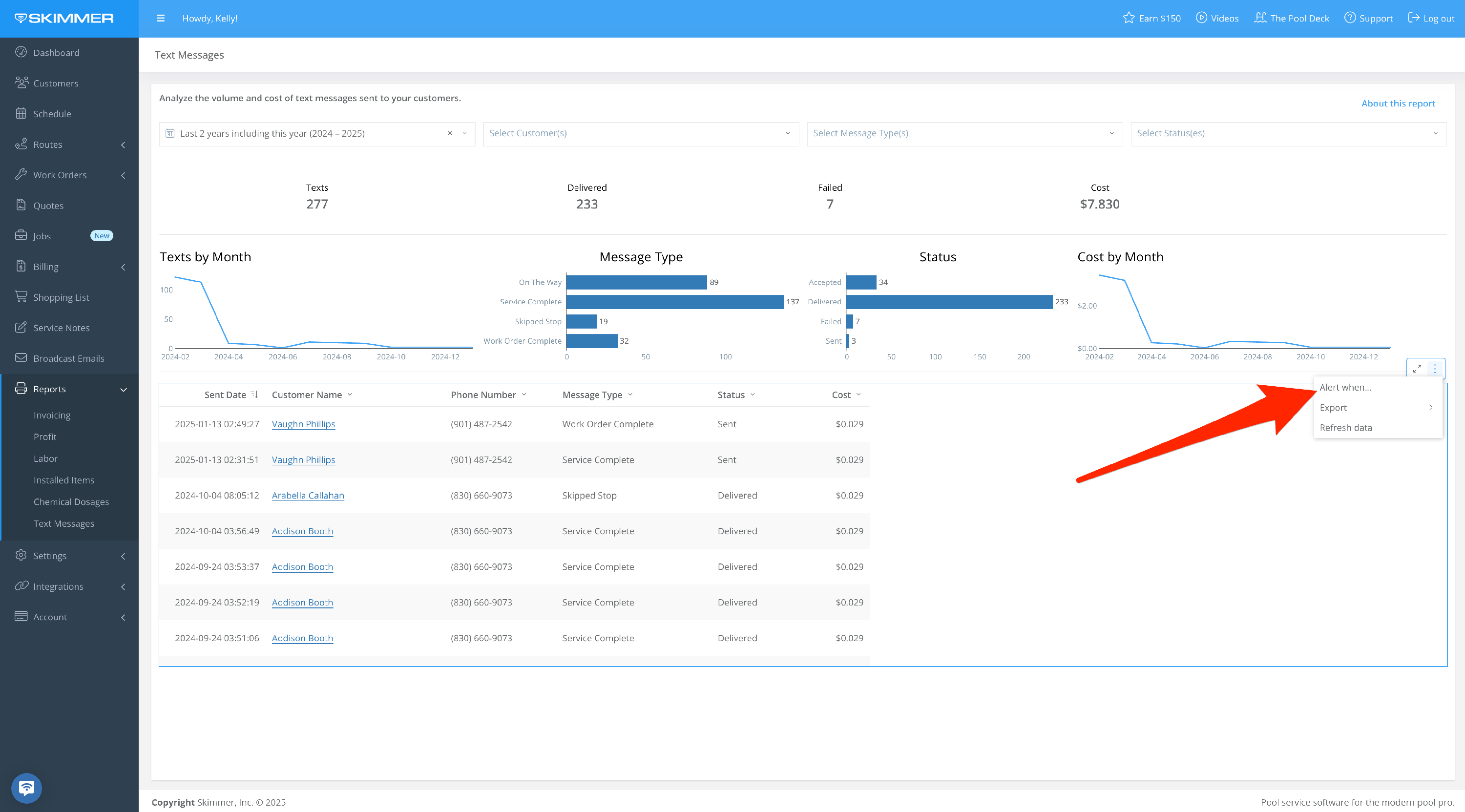
Task: Select Export from the context menu
Action: (x=1333, y=407)
